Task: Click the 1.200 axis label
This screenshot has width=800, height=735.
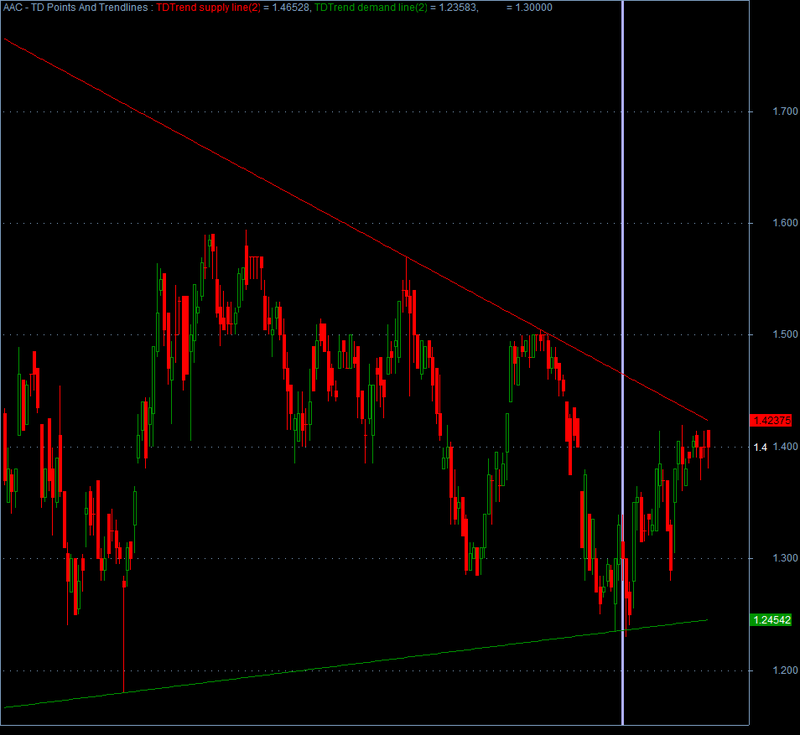Action: (785, 671)
